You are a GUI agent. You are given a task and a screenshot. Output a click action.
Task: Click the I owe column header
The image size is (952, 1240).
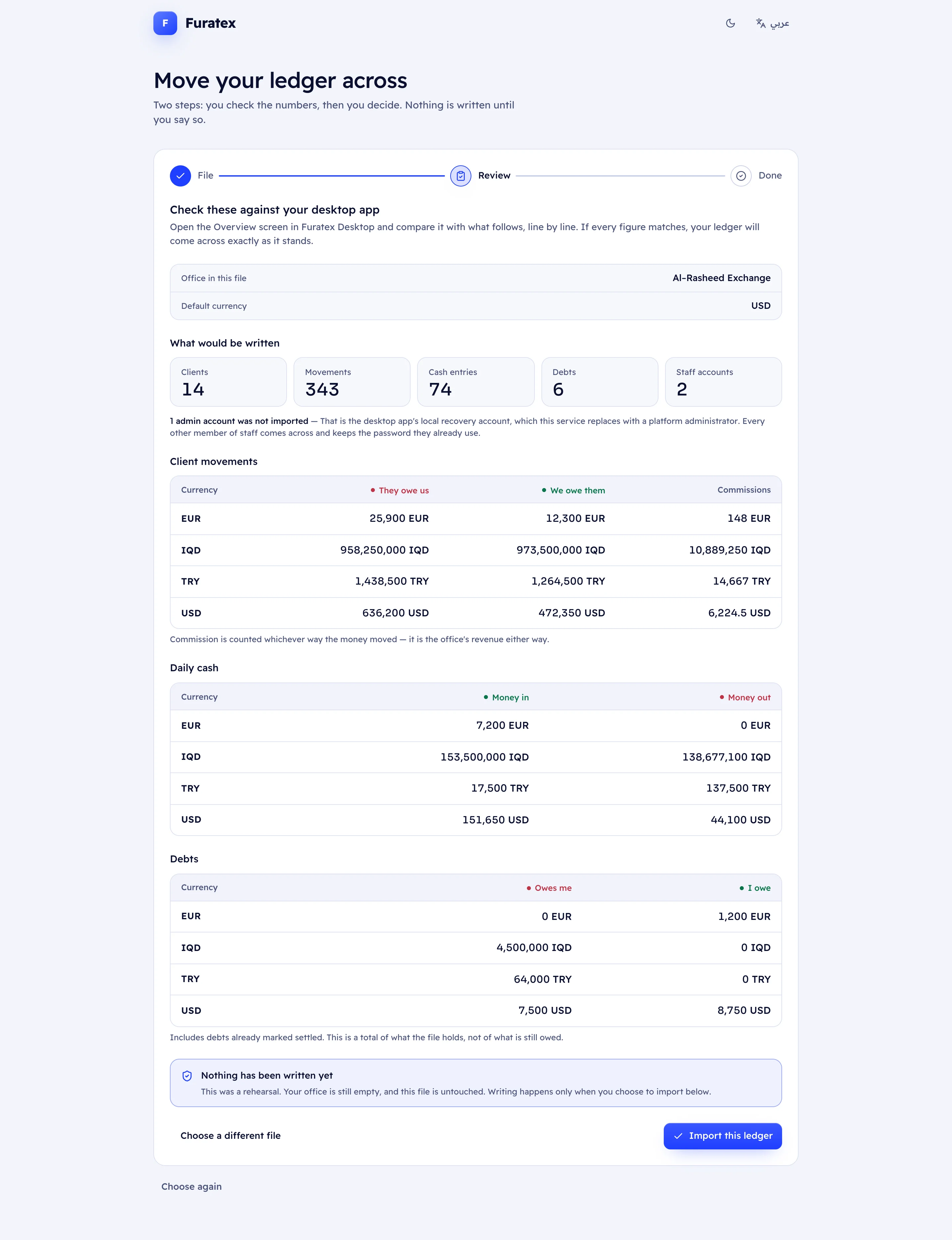(755, 888)
